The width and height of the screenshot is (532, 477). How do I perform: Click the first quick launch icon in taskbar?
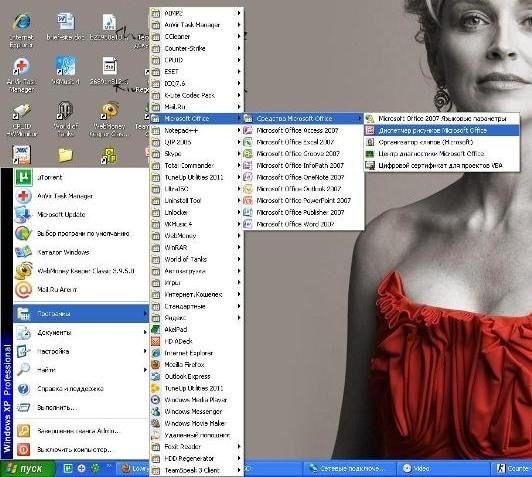click(68, 469)
